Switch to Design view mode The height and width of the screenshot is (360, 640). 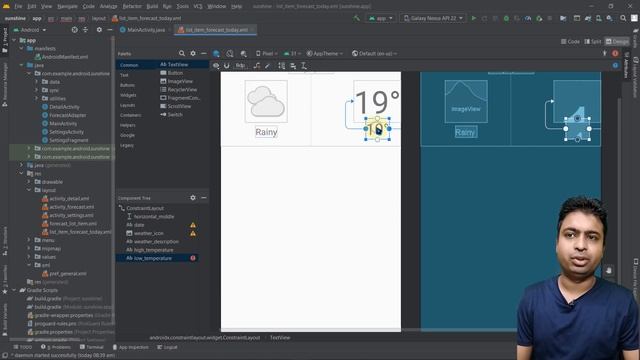pos(617,42)
